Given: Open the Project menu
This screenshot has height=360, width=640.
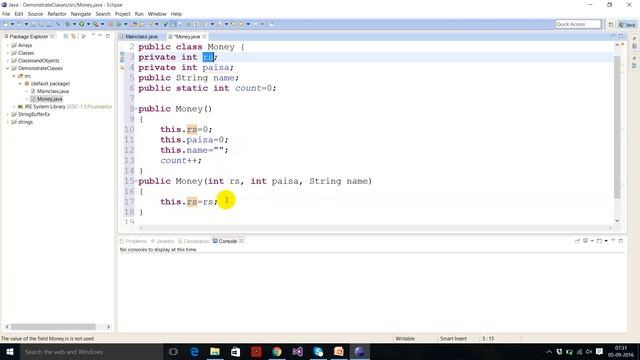Looking at the screenshot, I should [x=122, y=14].
